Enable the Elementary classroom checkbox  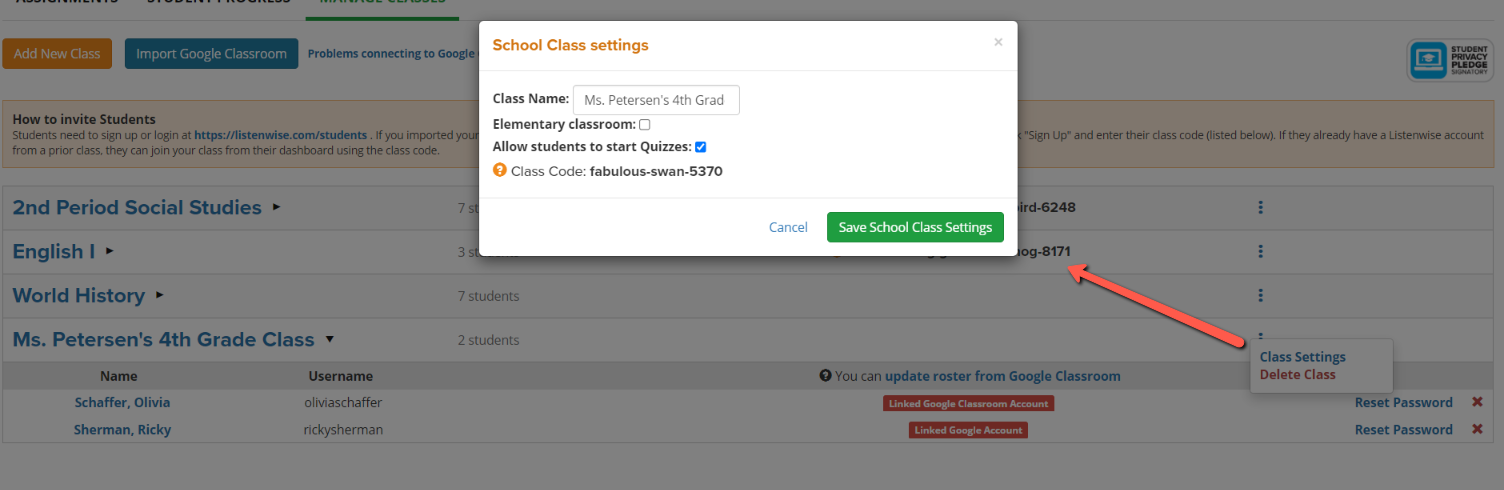[645, 125]
